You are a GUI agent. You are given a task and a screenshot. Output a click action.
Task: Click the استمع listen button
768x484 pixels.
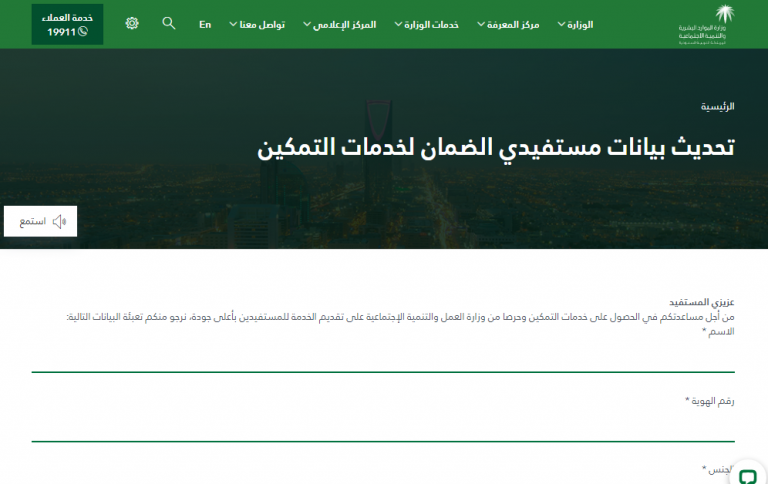click(41, 221)
